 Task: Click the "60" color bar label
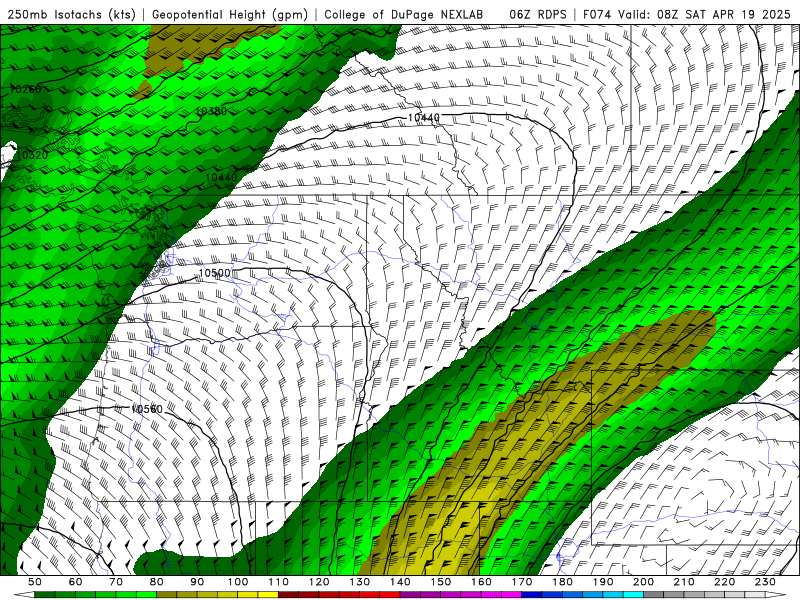click(x=76, y=582)
